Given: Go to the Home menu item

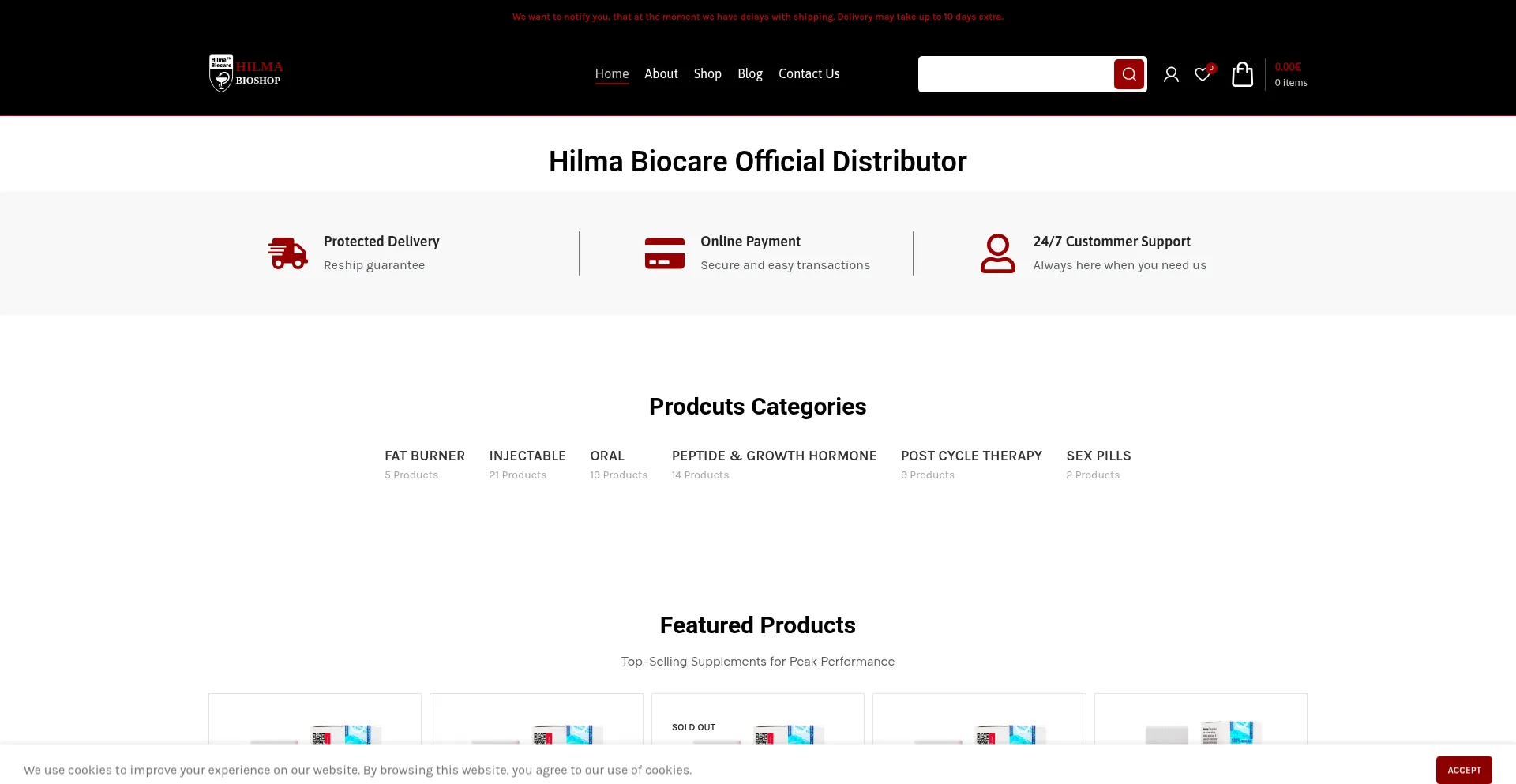Looking at the screenshot, I should point(612,73).
